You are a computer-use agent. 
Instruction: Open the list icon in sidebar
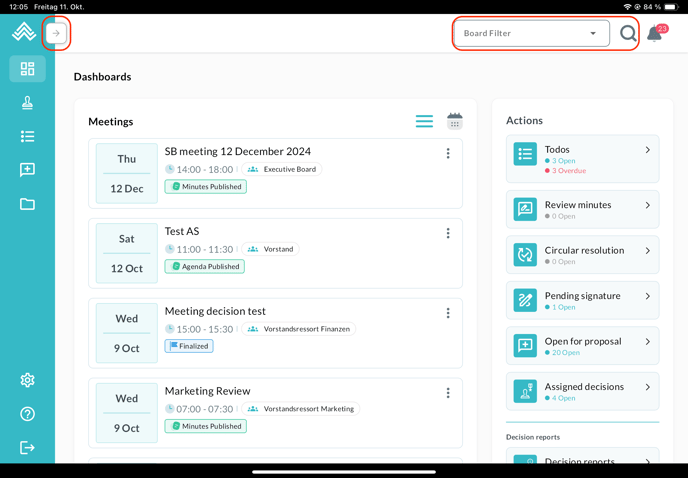(x=27, y=136)
